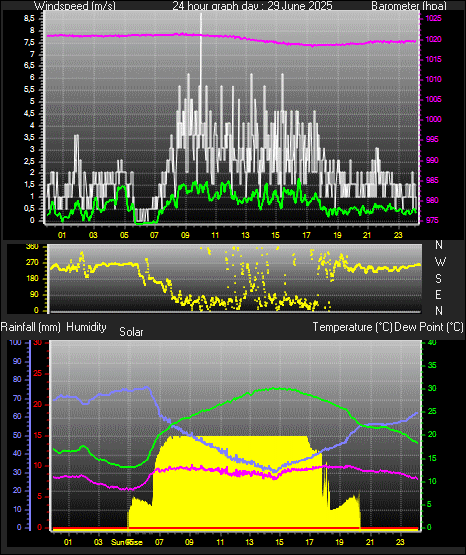
Task: Click the "Barometer (hpa)" axis title
Action: click(409, 6)
